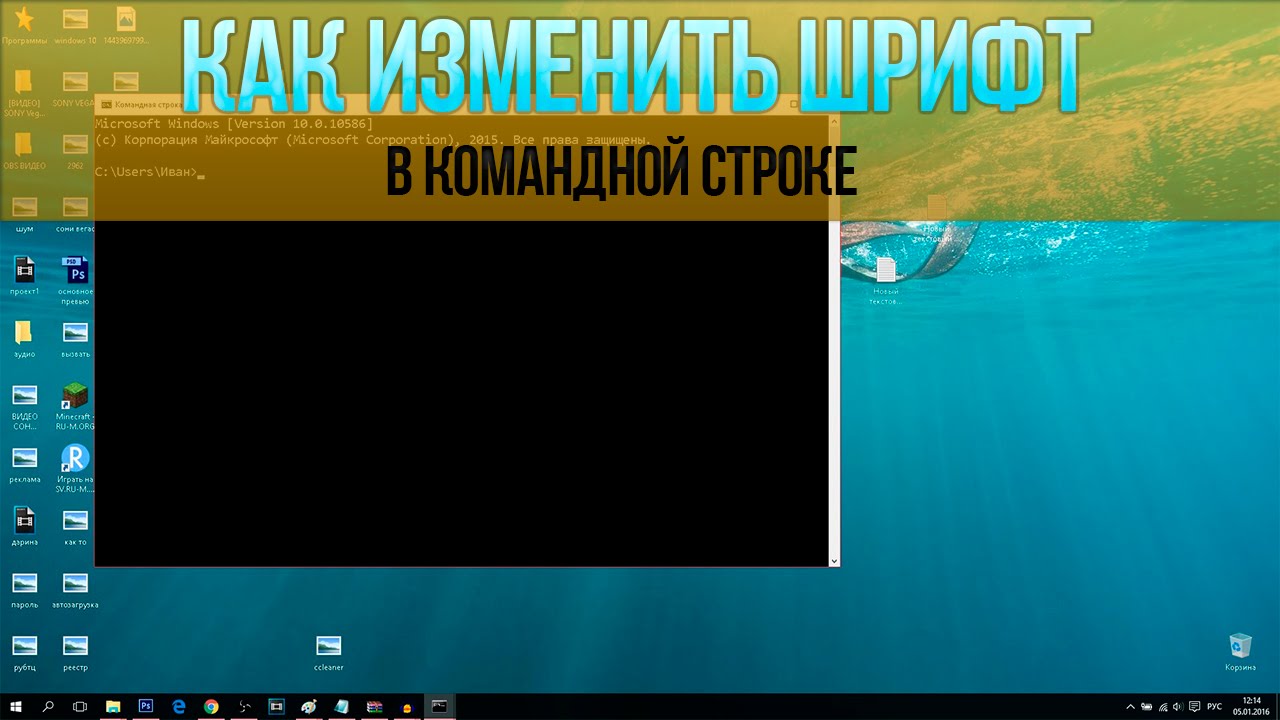
Task: Show hidden tray icons chevron
Action: [x=1130, y=706]
